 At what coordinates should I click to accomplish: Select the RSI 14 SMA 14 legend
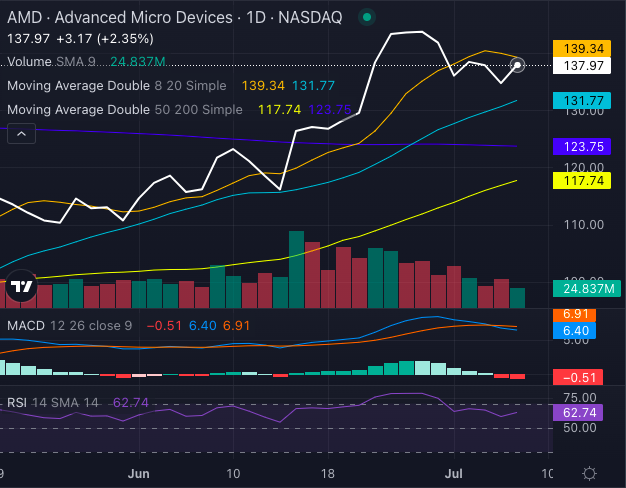[x=53, y=403]
